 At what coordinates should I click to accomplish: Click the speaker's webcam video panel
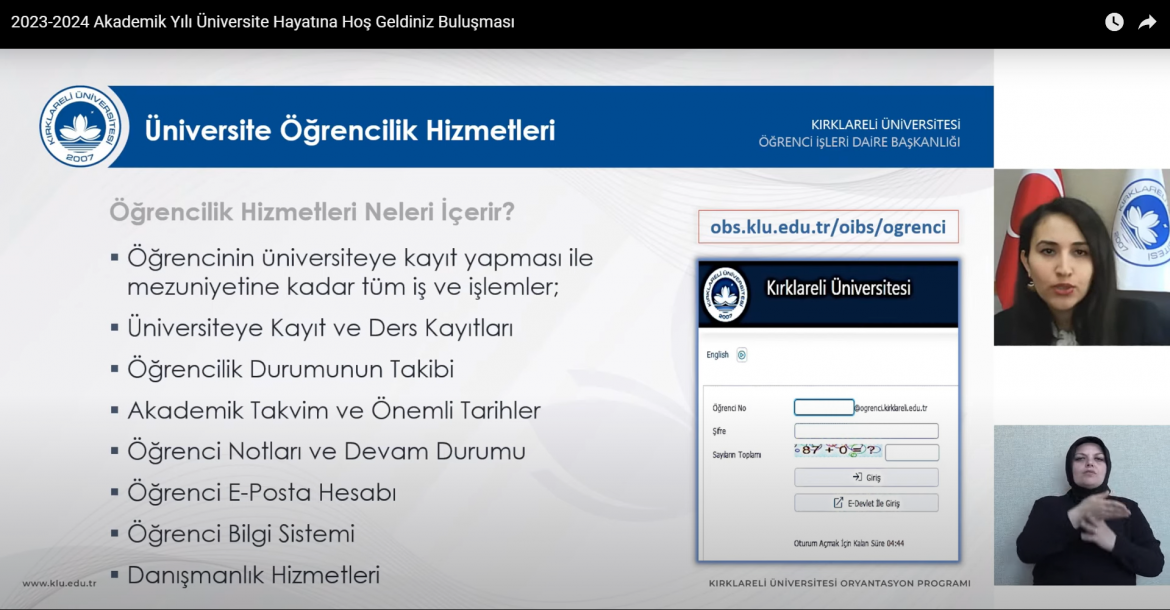point(1081,257)
